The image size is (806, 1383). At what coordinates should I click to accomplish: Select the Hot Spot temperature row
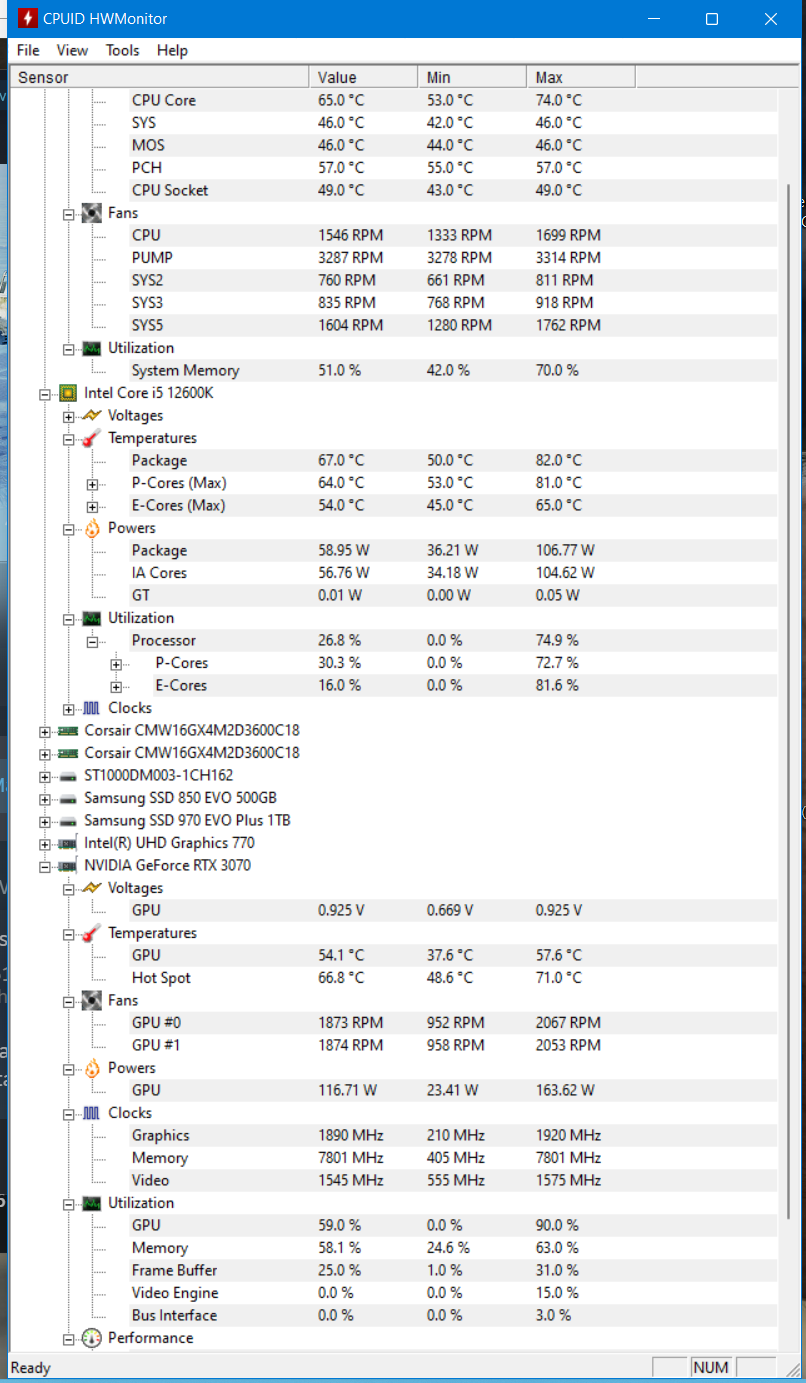[393, 978]
